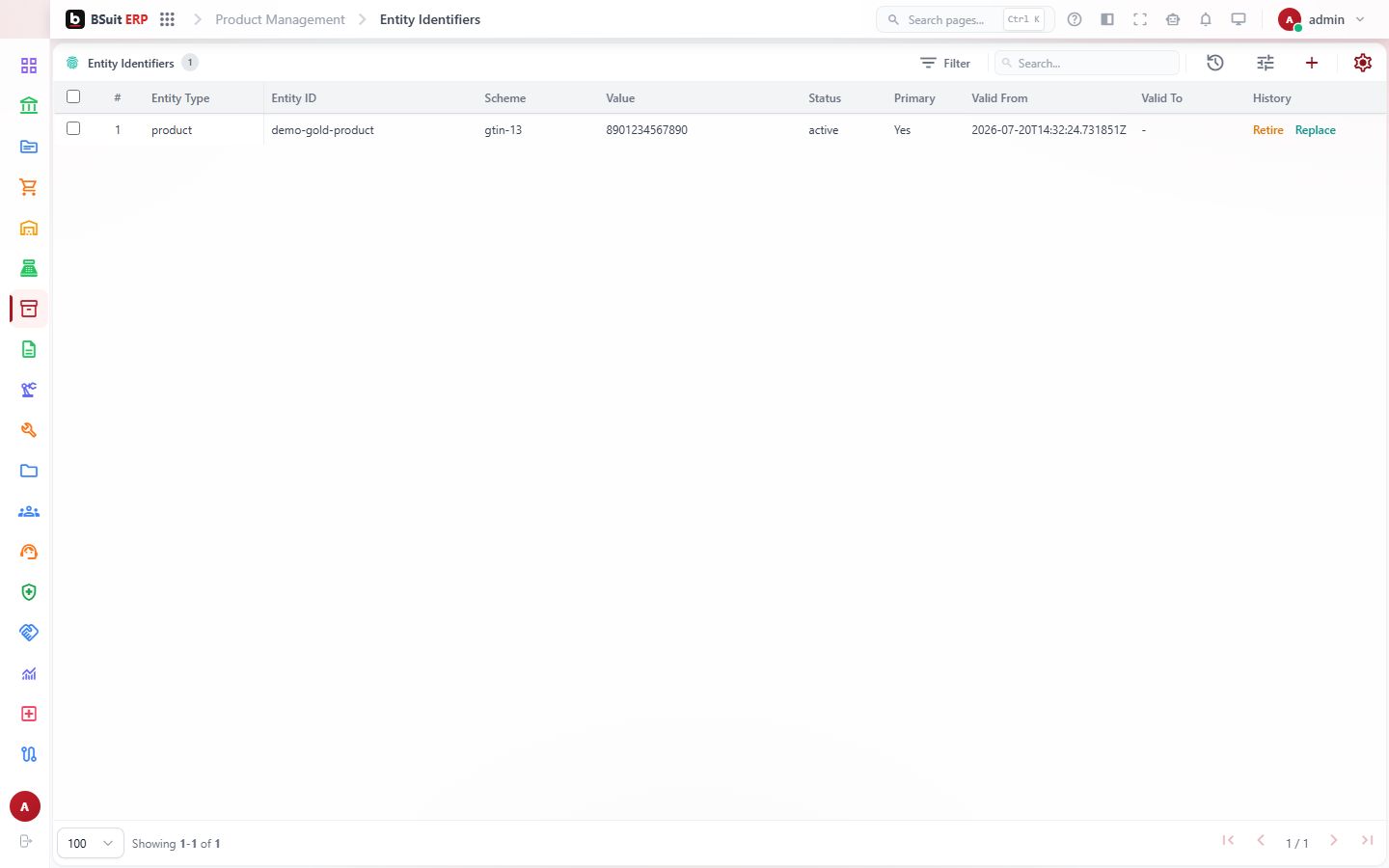Open the page size 100 dropdown
Screen dimensions: 1389x868
click(91, 843)
